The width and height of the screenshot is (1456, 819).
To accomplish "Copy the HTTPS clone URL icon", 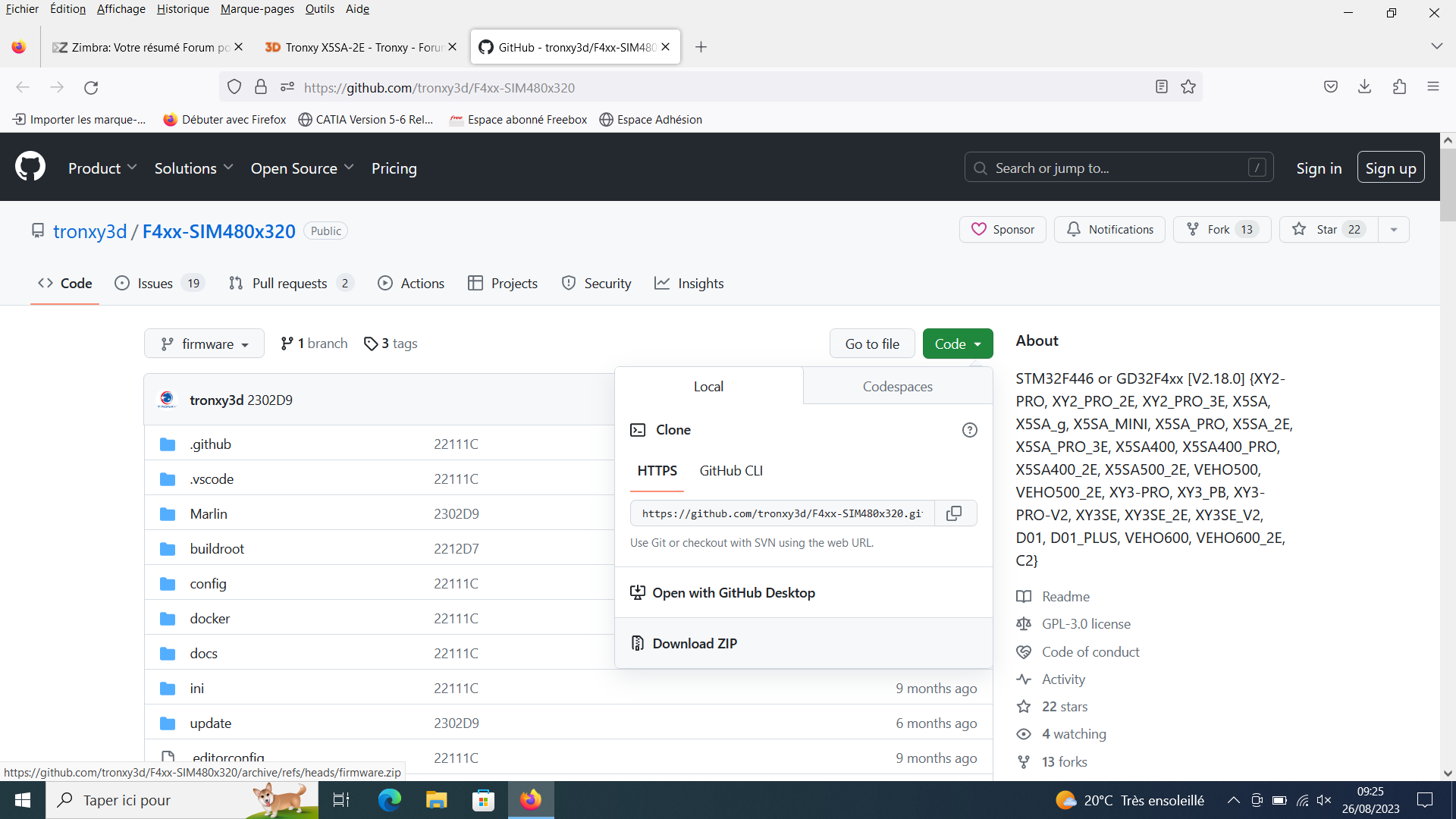I will pyautogui.click(x=954, y=513).
